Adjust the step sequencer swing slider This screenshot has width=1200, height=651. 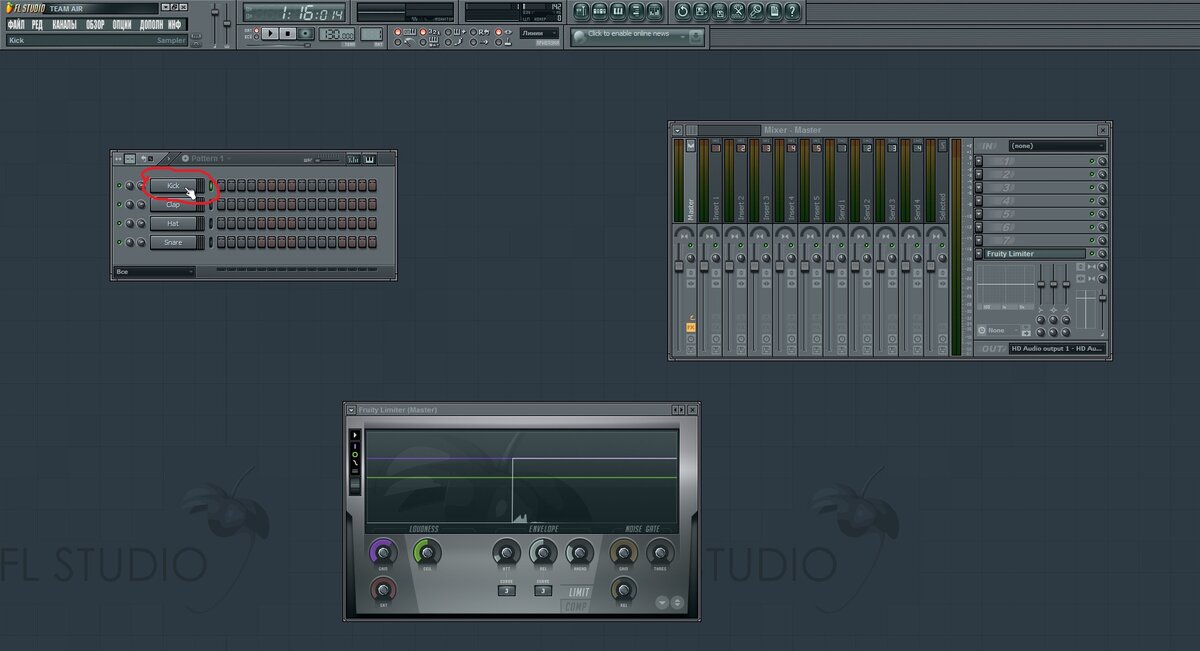pyautogui.click(x=328, y=160)
